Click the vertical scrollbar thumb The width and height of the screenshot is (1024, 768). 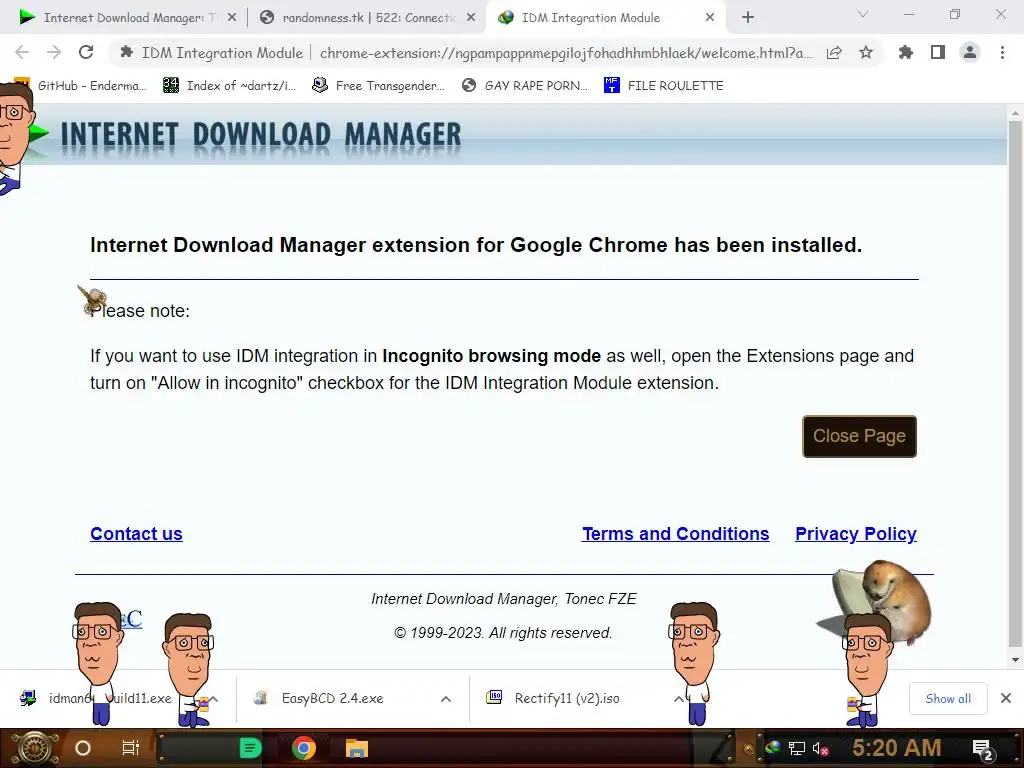click(1015, 382)
